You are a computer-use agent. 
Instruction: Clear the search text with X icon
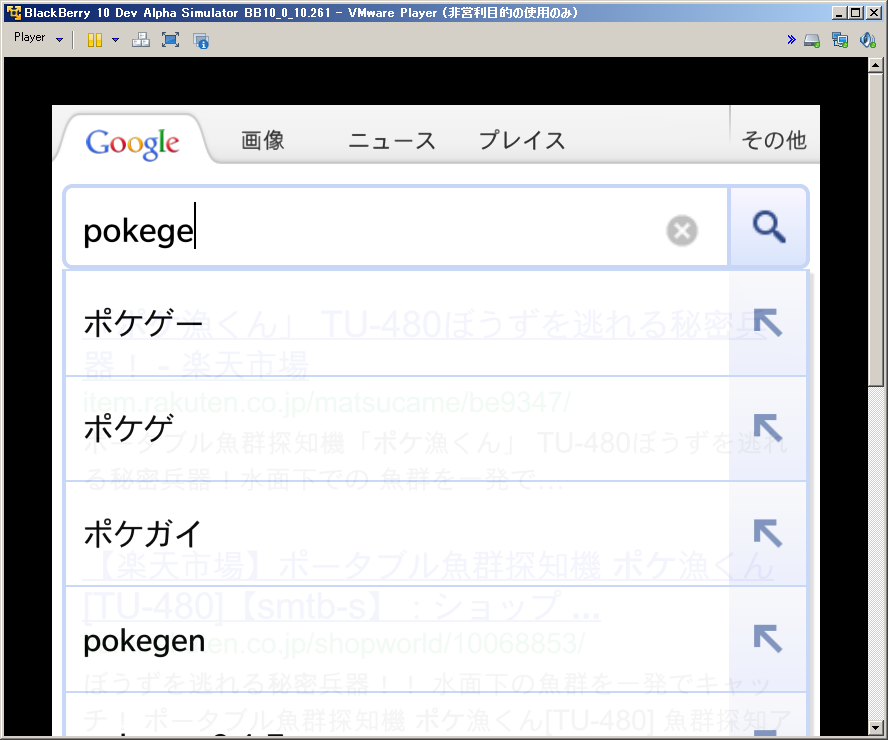[x=682, y=230]
